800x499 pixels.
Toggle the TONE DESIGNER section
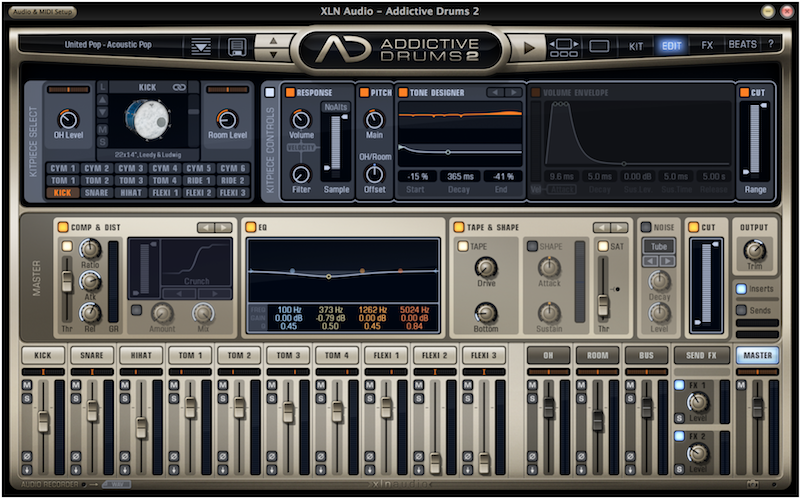pyautogui.click(x=403, y=92)
